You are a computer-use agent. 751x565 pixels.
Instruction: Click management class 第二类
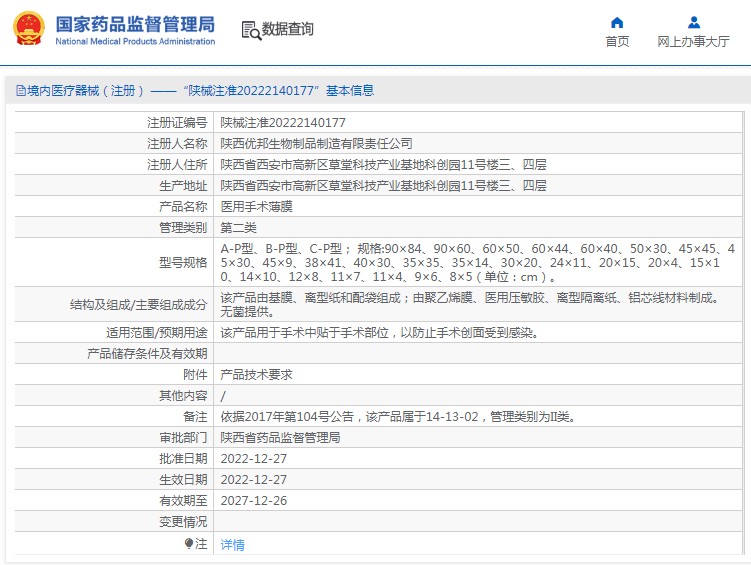pos(239,228)
